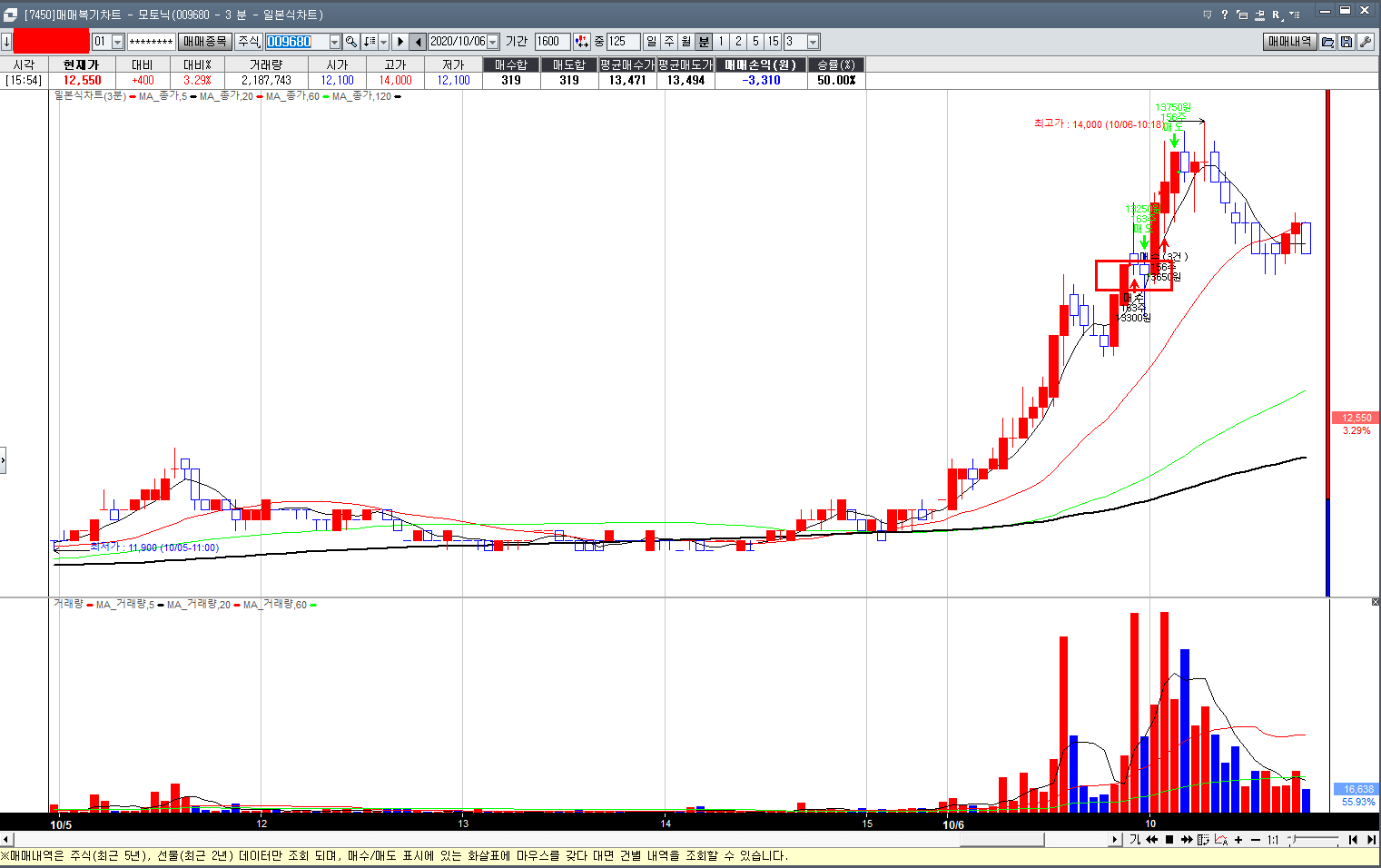Click the scrollbar right arrow at bottom

point(1115,840)
